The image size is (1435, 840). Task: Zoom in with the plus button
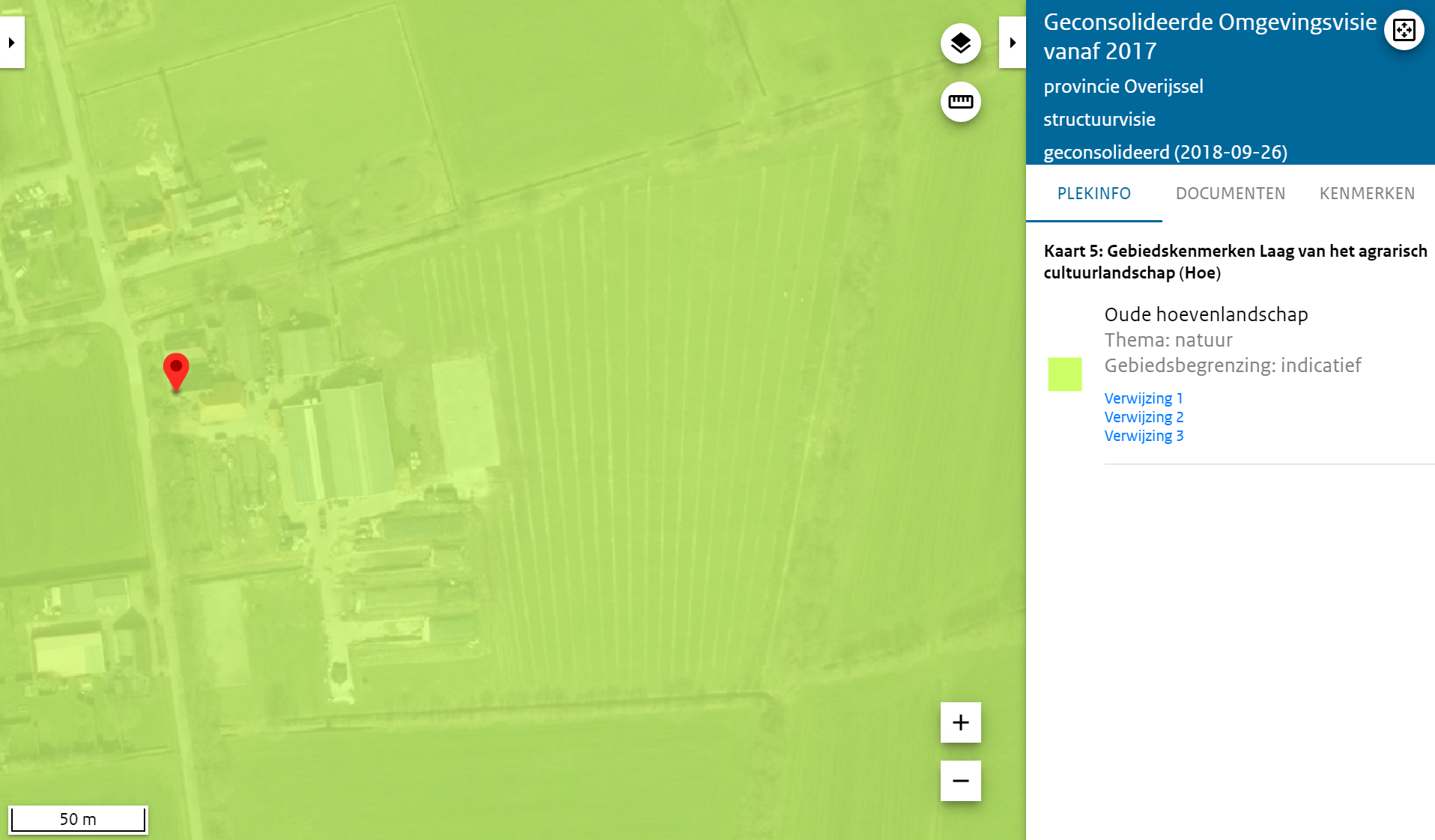tap(960, 722)
